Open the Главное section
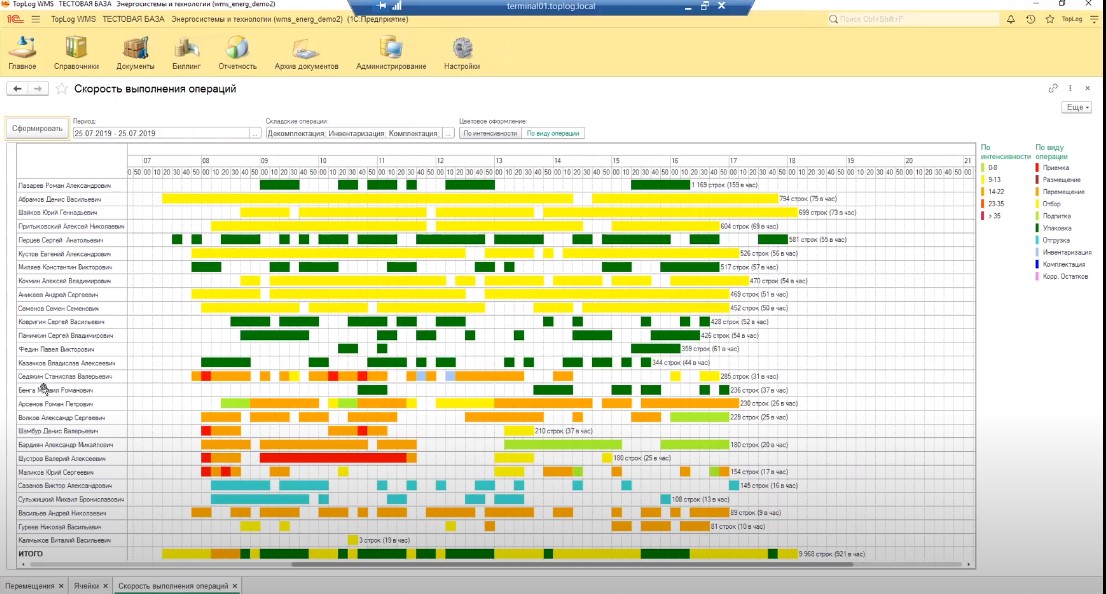The width and height of the screenshot is (1106, 594). [x=22, y=54]
